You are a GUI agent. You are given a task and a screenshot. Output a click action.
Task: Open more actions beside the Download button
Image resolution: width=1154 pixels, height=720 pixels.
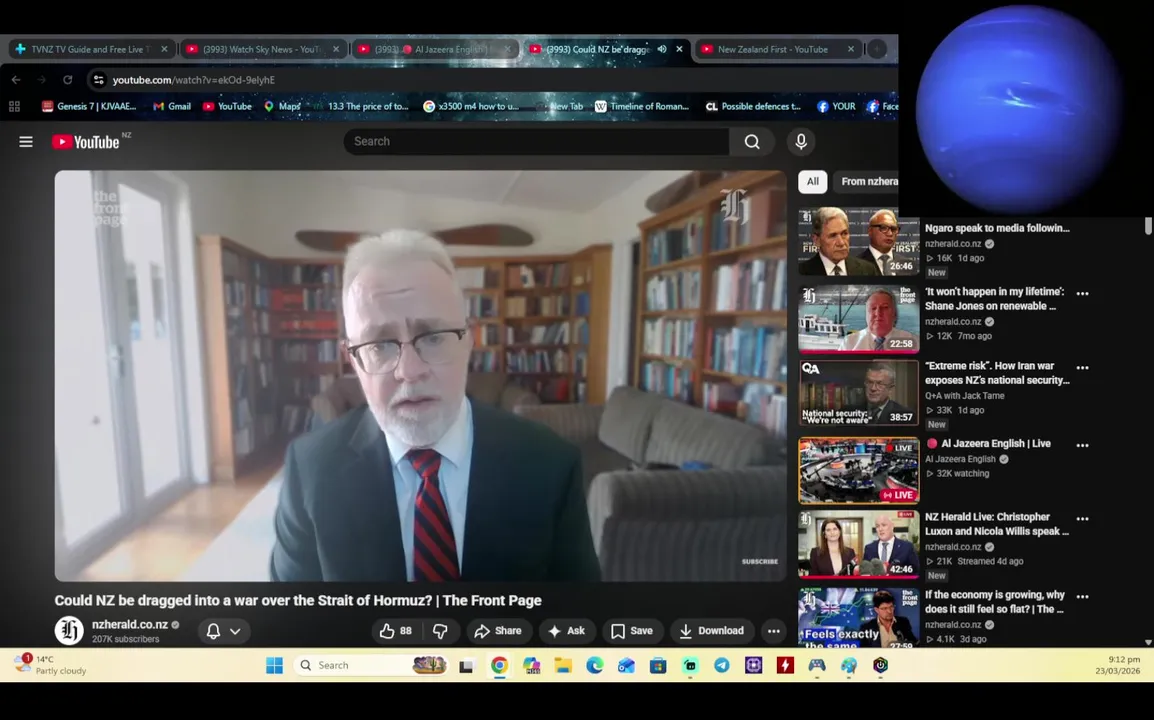point(774,631)
